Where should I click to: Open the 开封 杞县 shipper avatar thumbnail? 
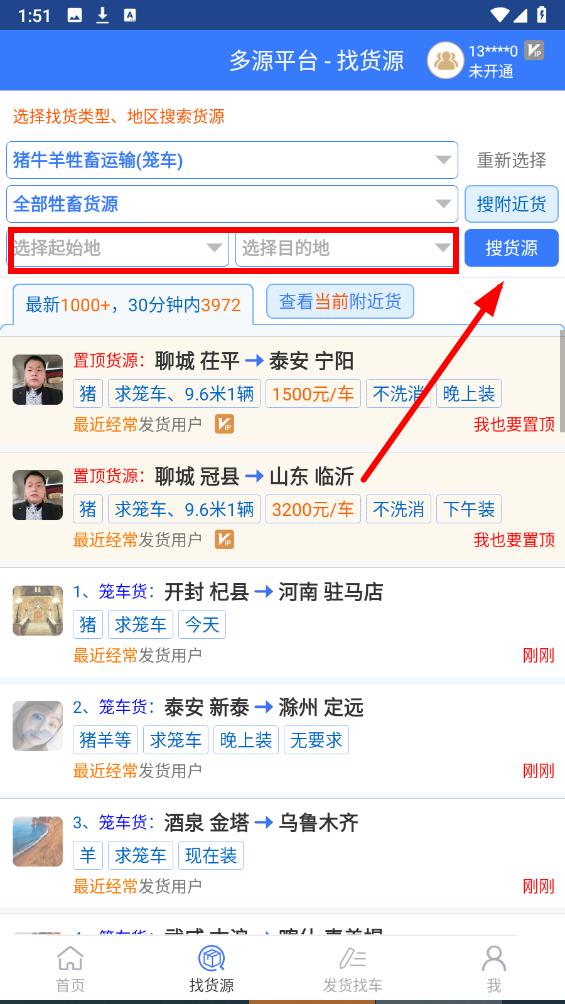pos(38,610)
